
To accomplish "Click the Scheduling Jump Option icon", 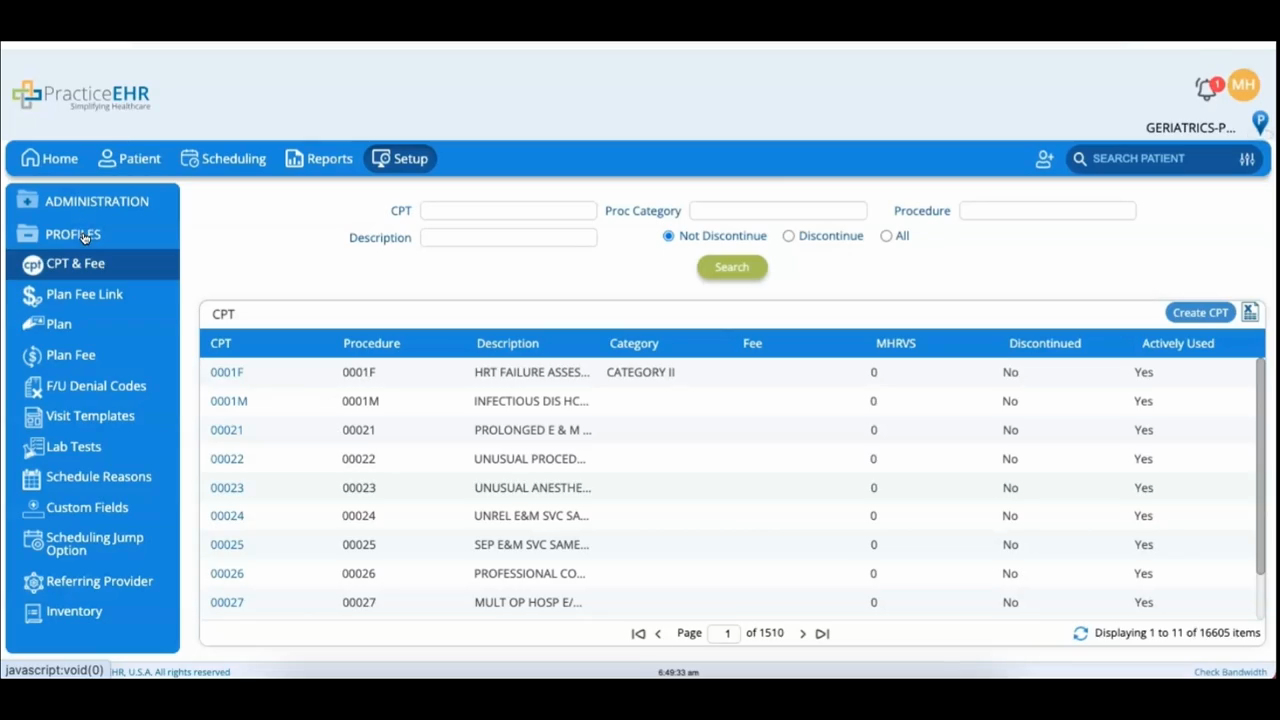I will tap(32, 541).
